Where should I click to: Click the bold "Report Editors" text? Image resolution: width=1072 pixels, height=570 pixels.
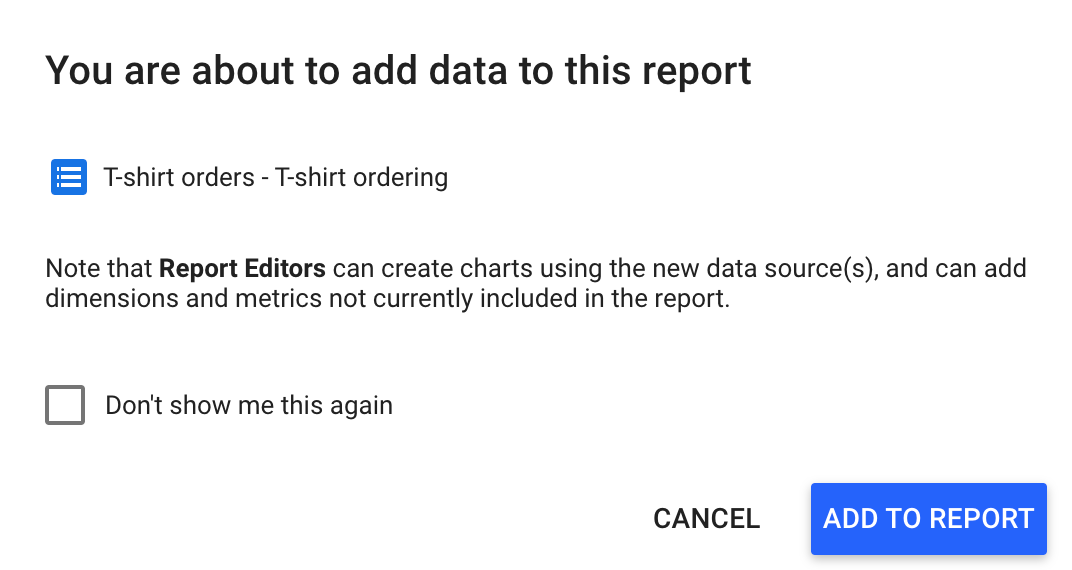[x=242, y=269]
